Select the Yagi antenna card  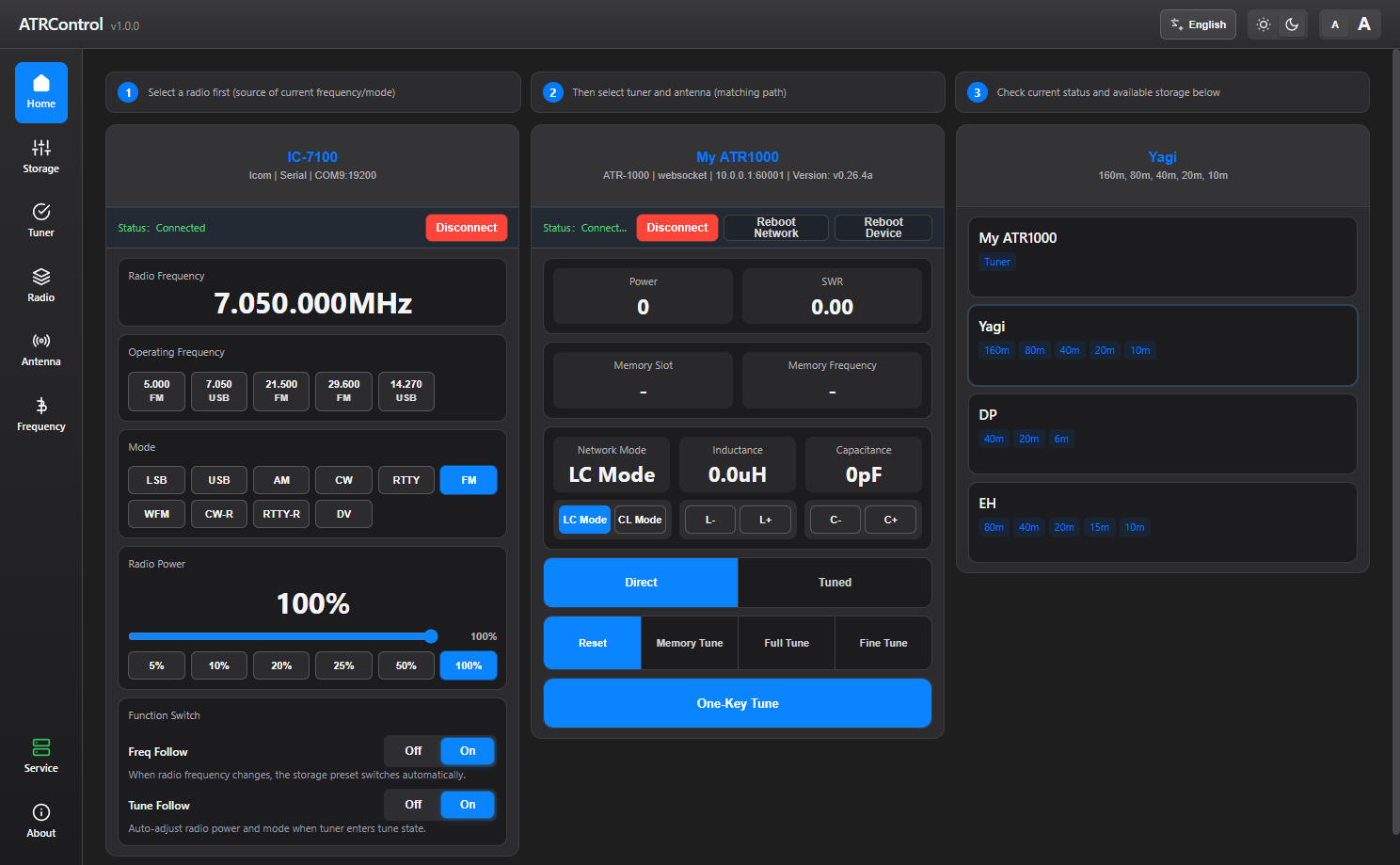[1163, 345]
